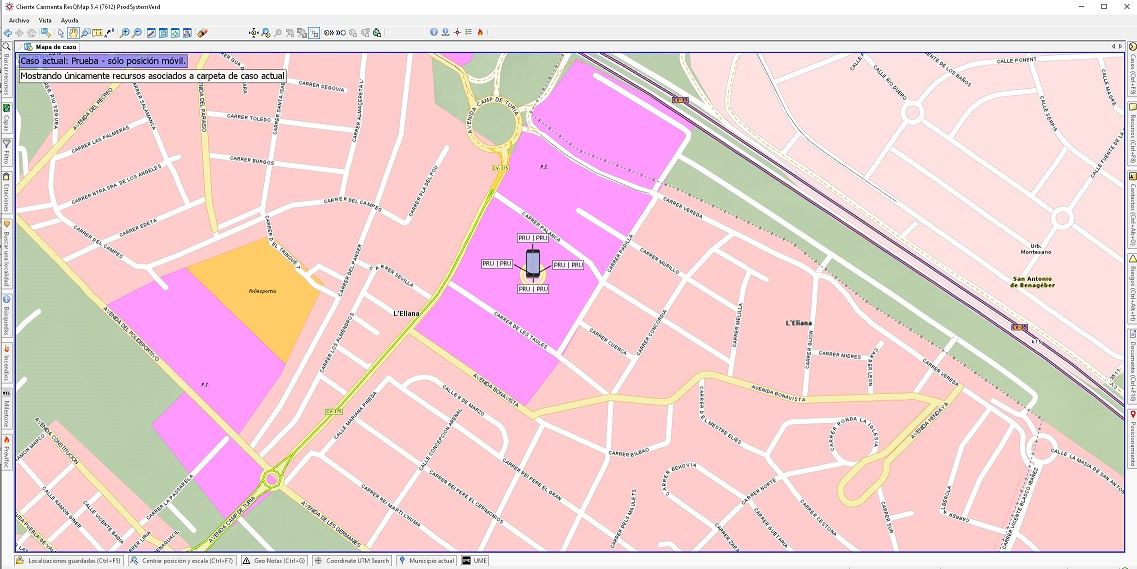Click the mobile phone marker on map
Screen dimensions: 1137x569
point(532,263)
